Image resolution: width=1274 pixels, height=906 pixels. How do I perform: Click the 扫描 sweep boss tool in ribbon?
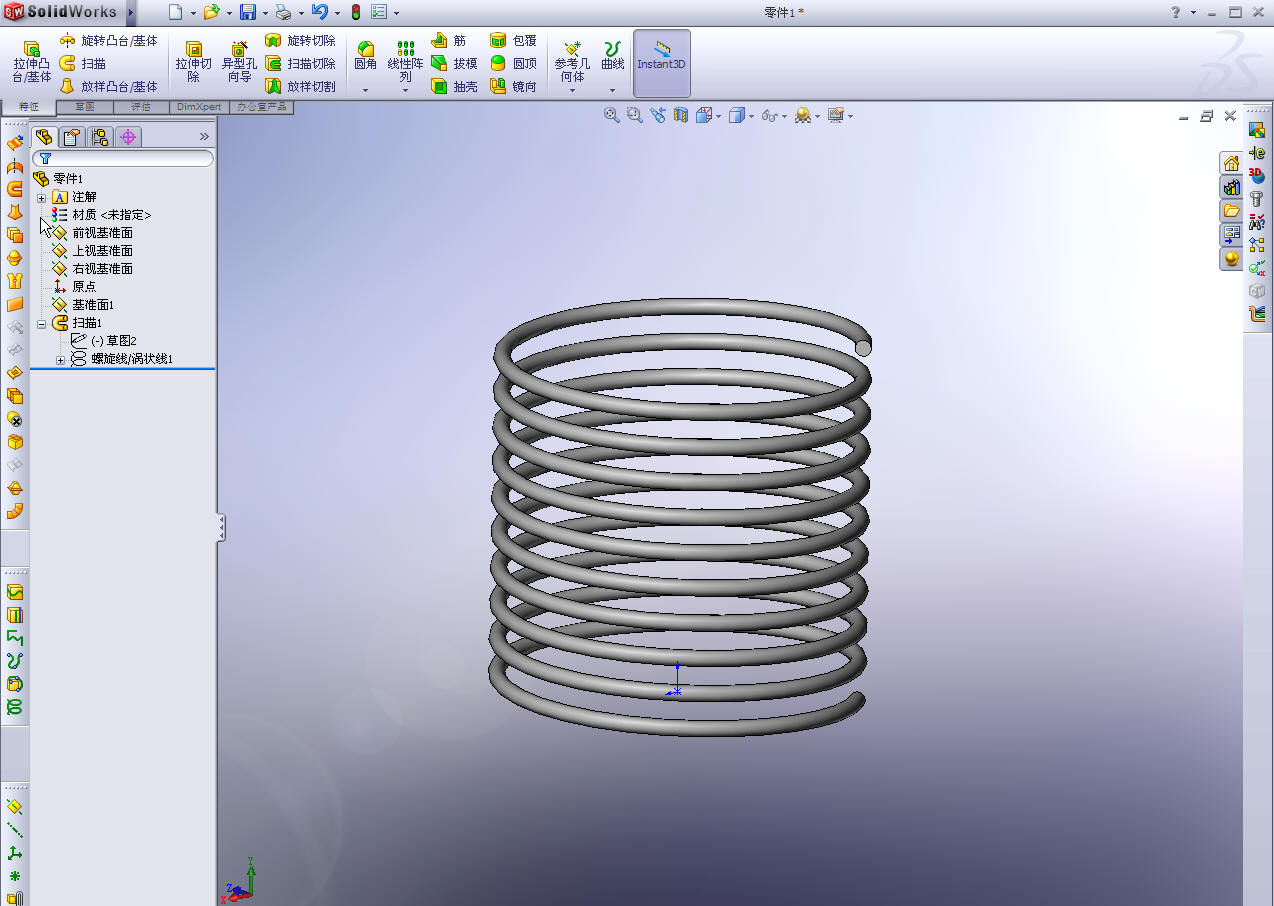tap(82, 63)
